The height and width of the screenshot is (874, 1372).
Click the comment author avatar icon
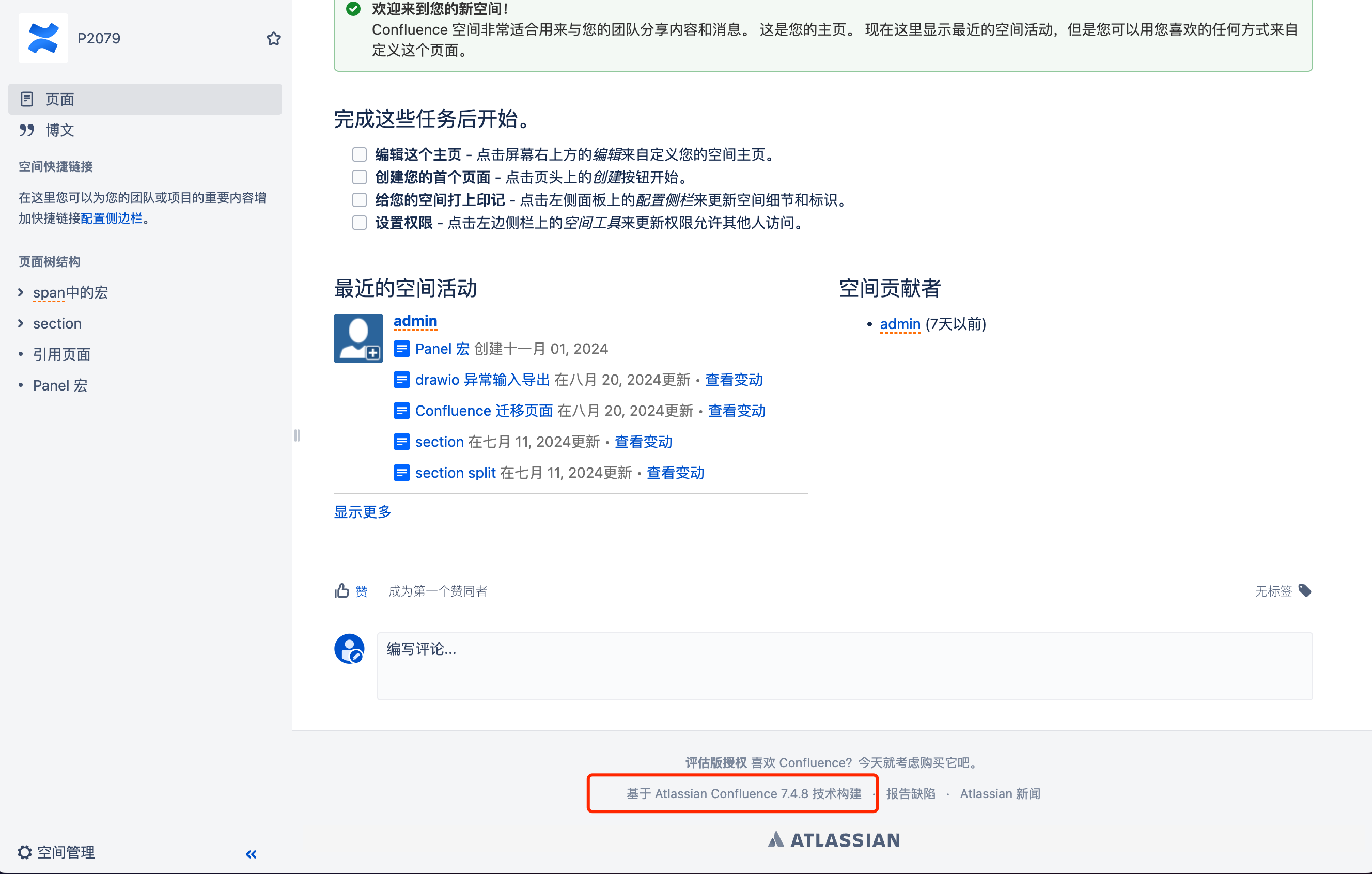(349, 649)
